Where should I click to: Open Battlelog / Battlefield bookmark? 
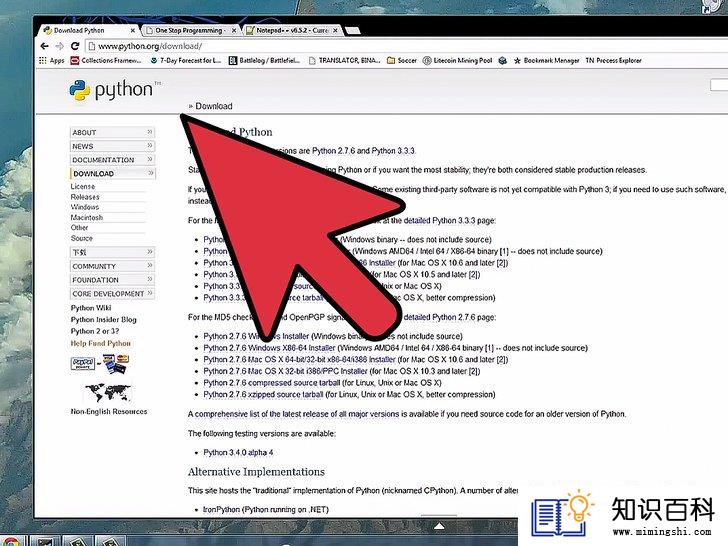264,60
